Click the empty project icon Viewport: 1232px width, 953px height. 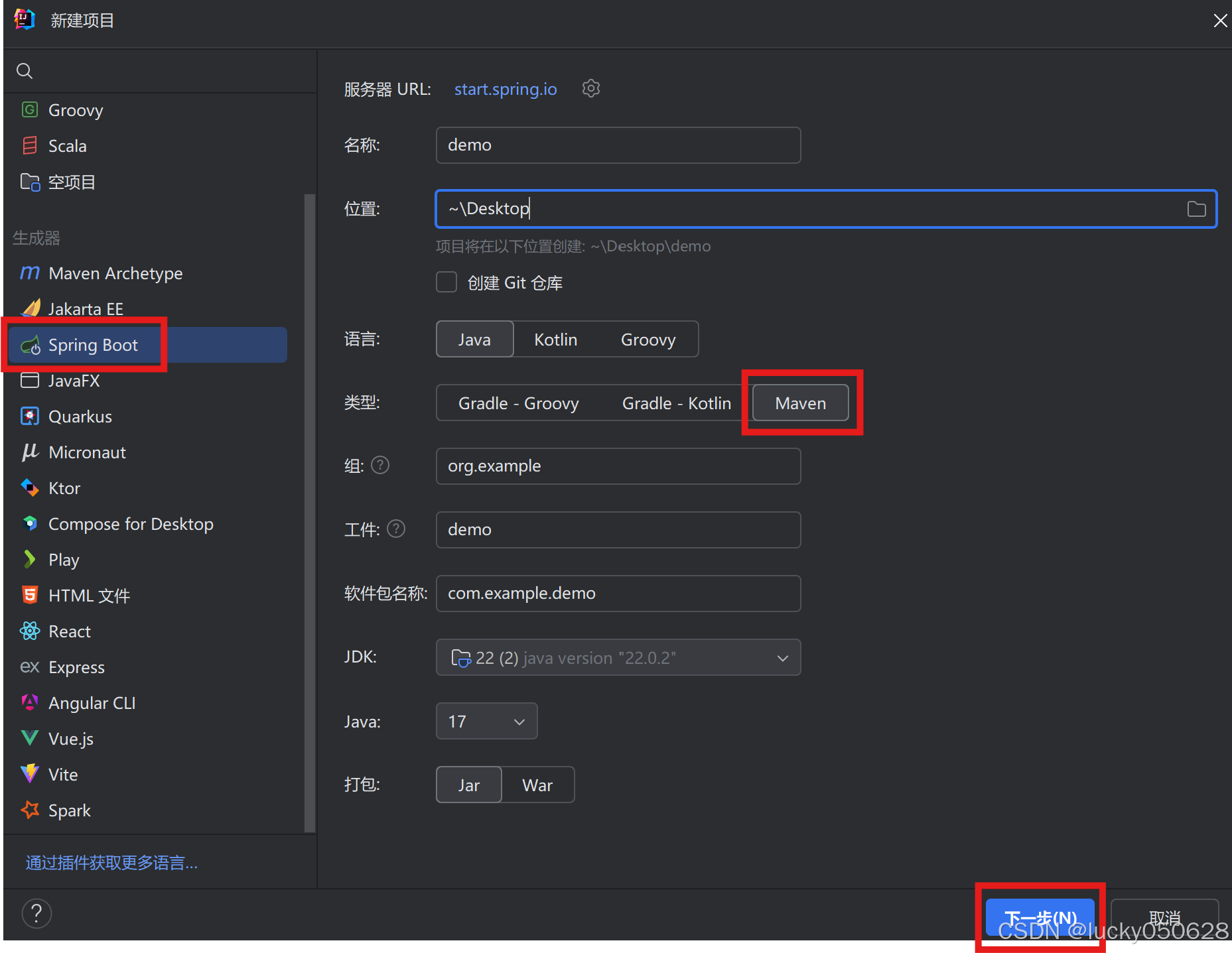pyautogui.click(x=30, y=182)
